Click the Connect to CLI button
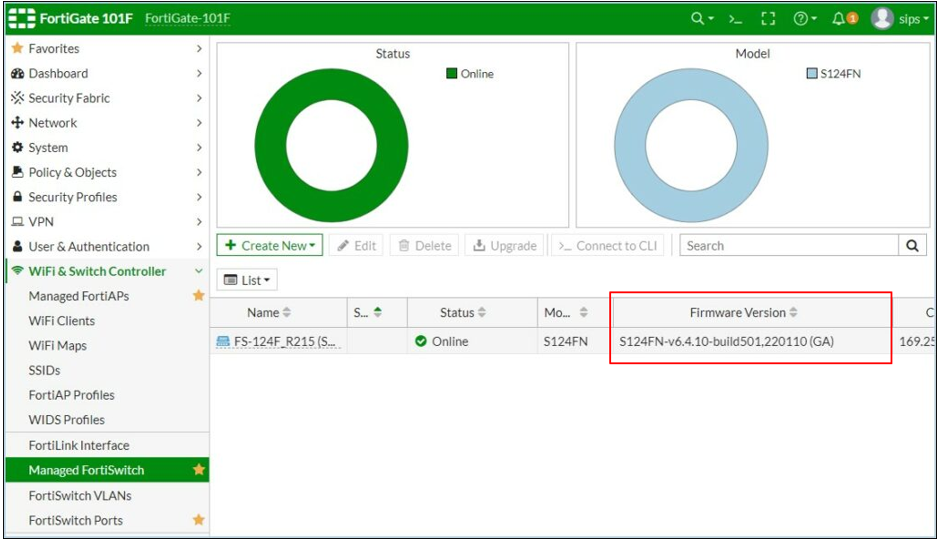Screen dimensions: 941x542 tap(607, 245)
